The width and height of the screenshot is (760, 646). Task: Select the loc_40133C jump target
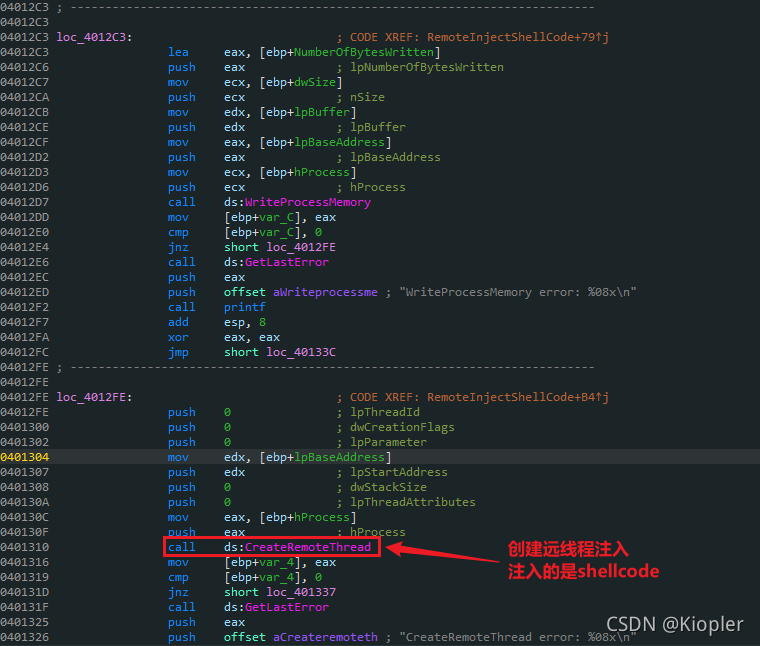pos(301,352)
